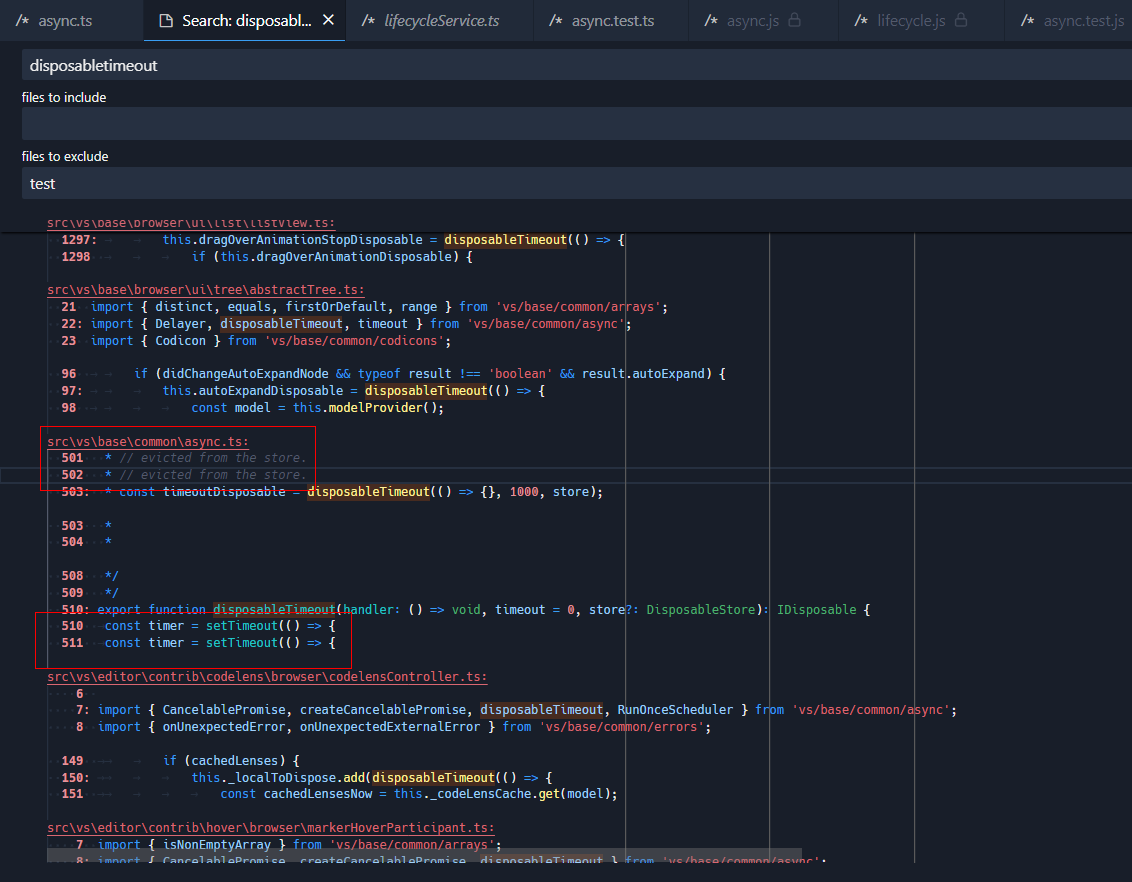Viewport: 1132px width, 882px height.
Task: Go to export function disposableTimeout match
Action: [466, 610]
